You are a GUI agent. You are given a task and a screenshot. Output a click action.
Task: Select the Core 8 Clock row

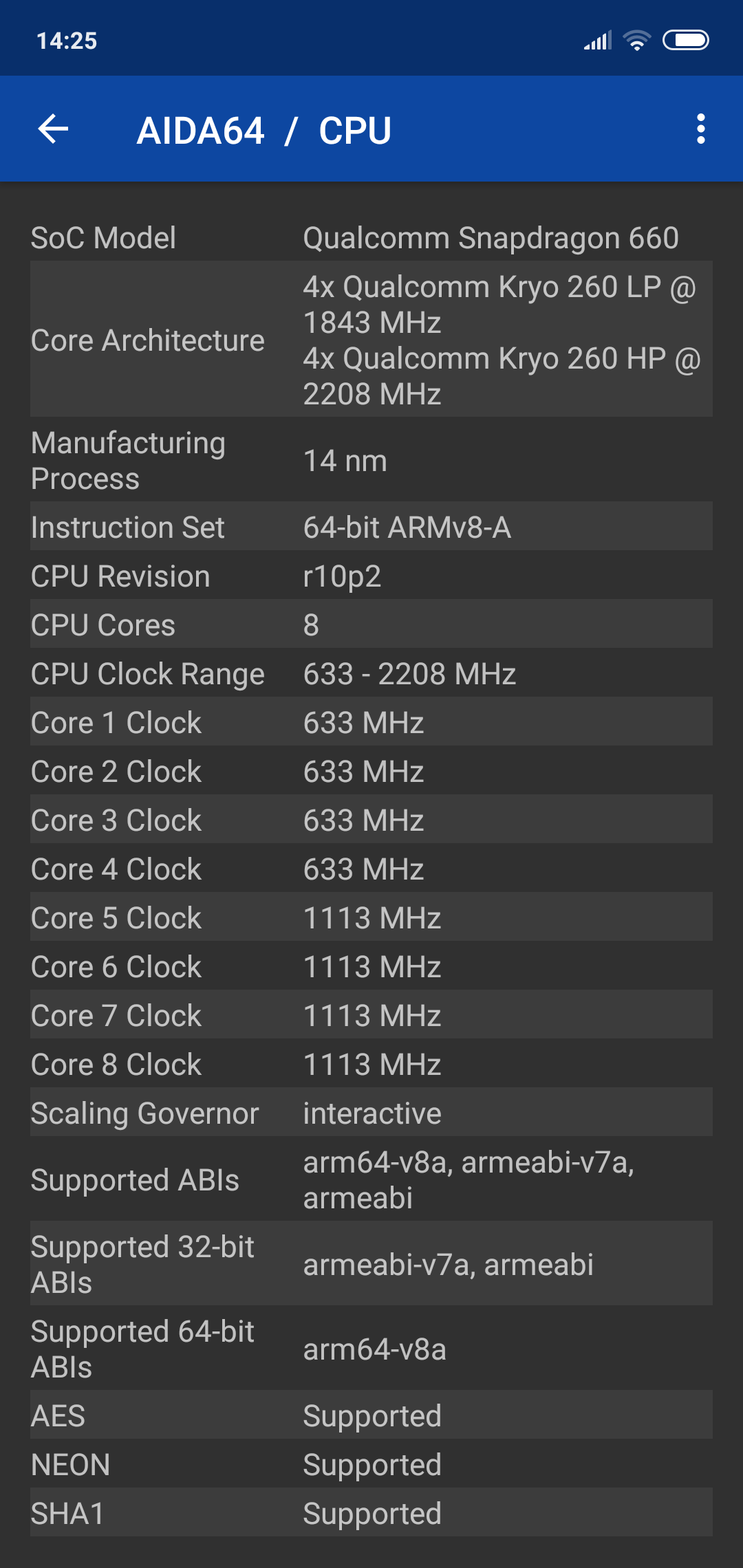[371, 1065]
